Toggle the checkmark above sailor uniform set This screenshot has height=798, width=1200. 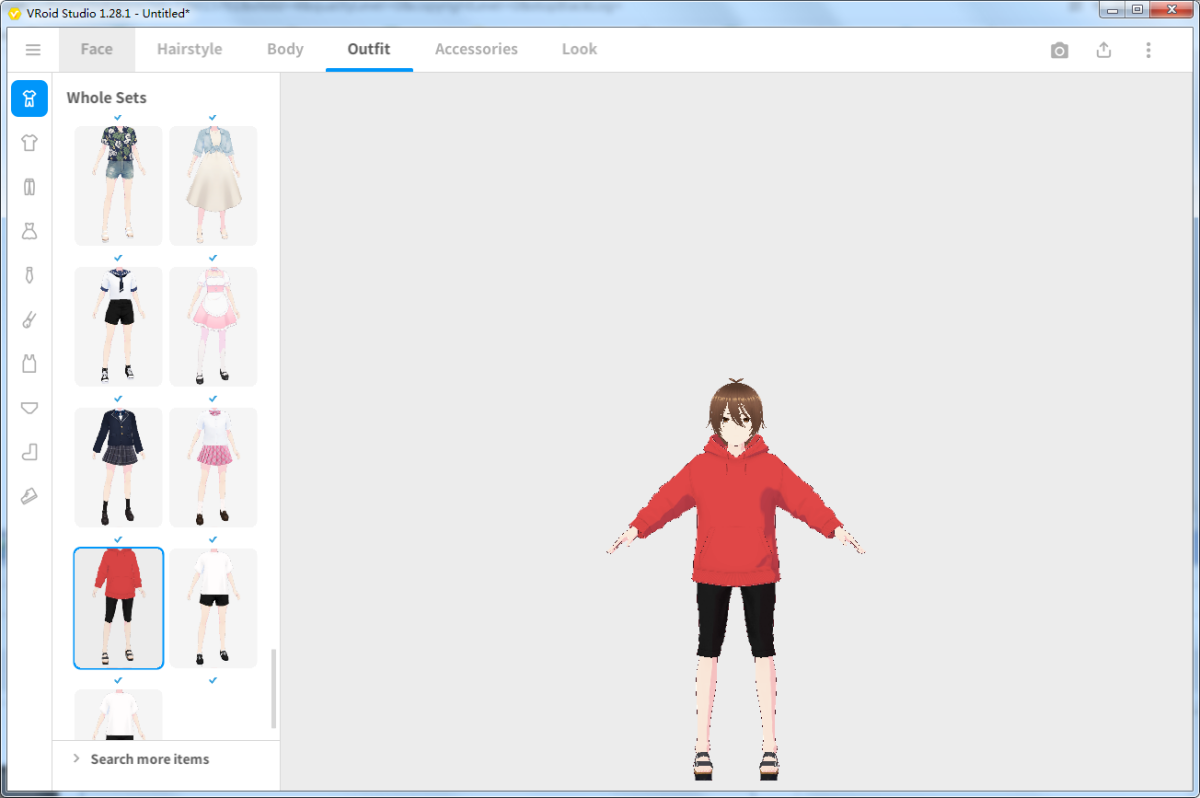118,257
